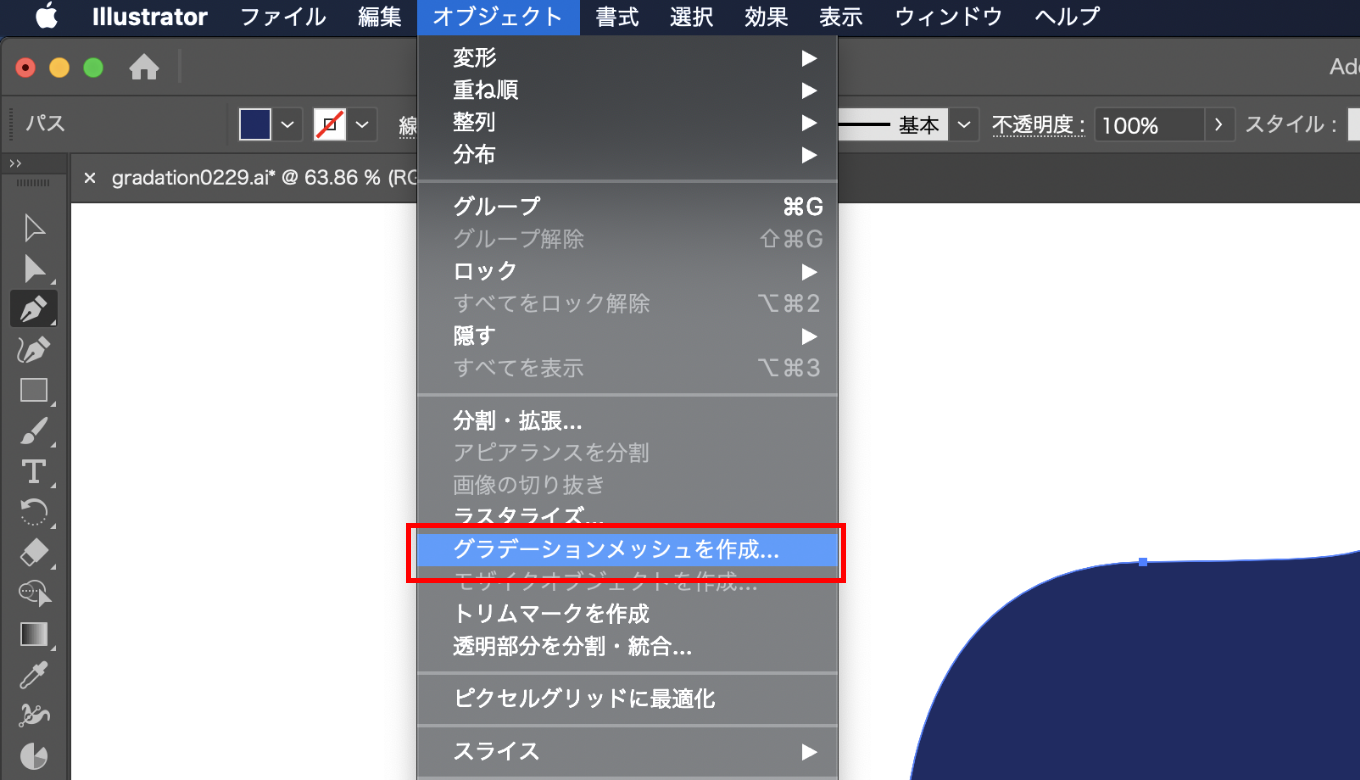Select the Rectangle tool
This screenshot has width=1360, height=780.
[34, 390]
